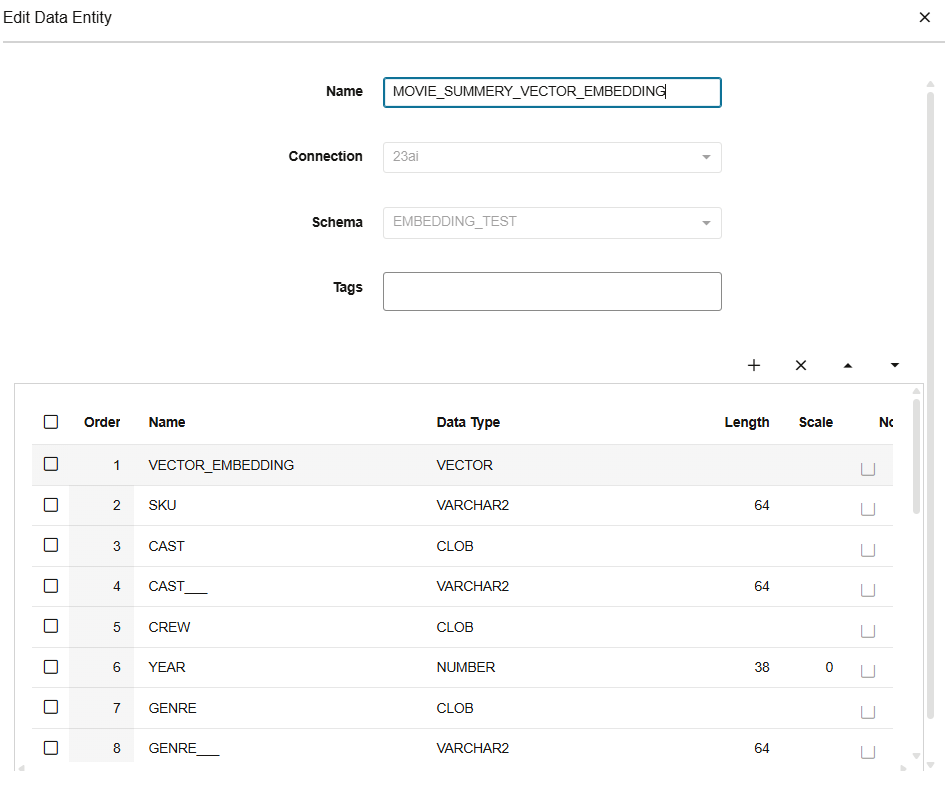Toggle the select-all header checkbox
The image size is (945, 789).
point(51,422)
